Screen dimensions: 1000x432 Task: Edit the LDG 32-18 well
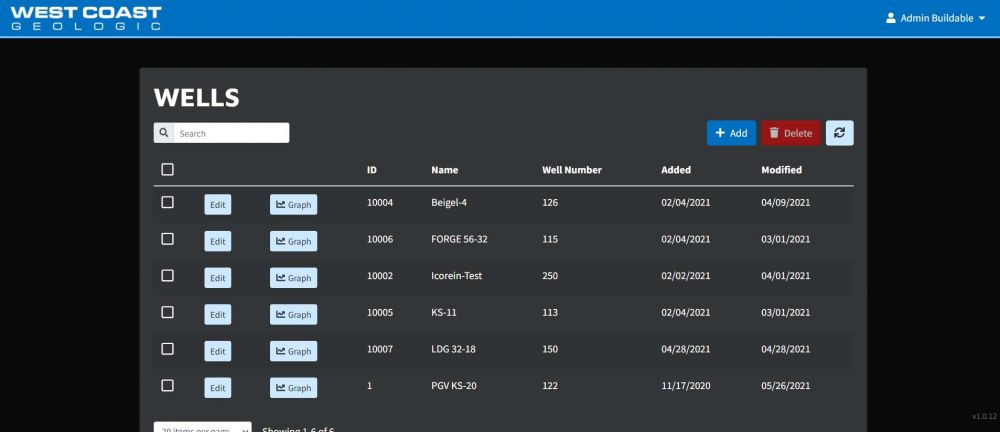[217, 351]
